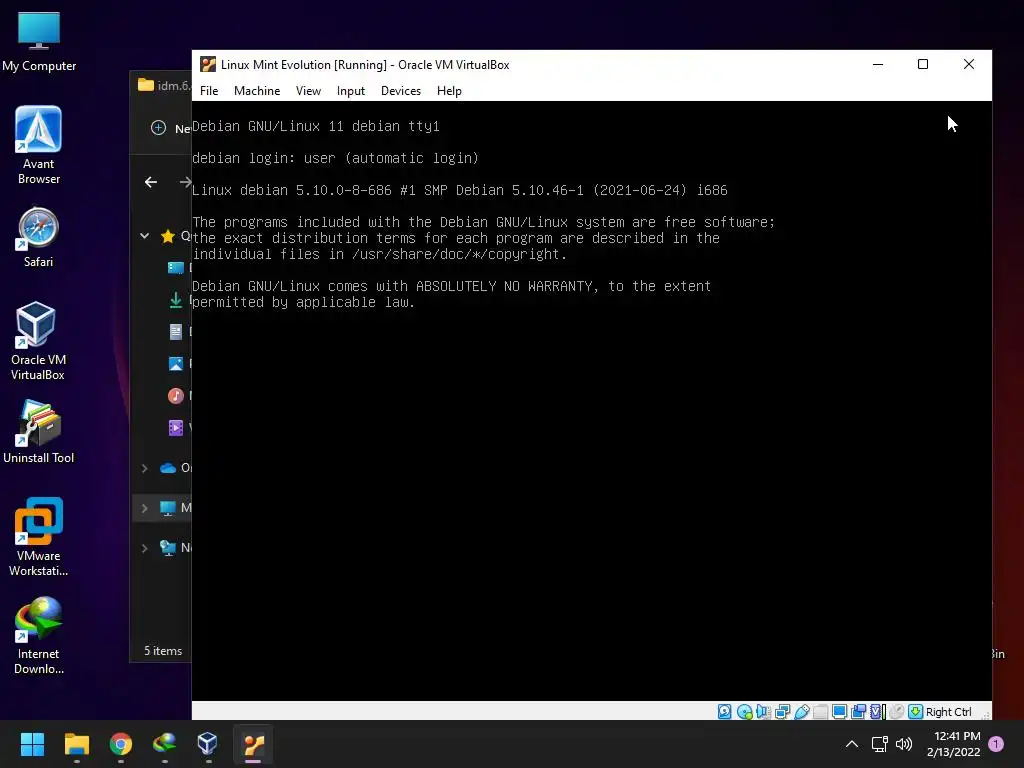Collapse Quick access in File Explorer
Screen dimensions: 1024x768
pos(144,236)
